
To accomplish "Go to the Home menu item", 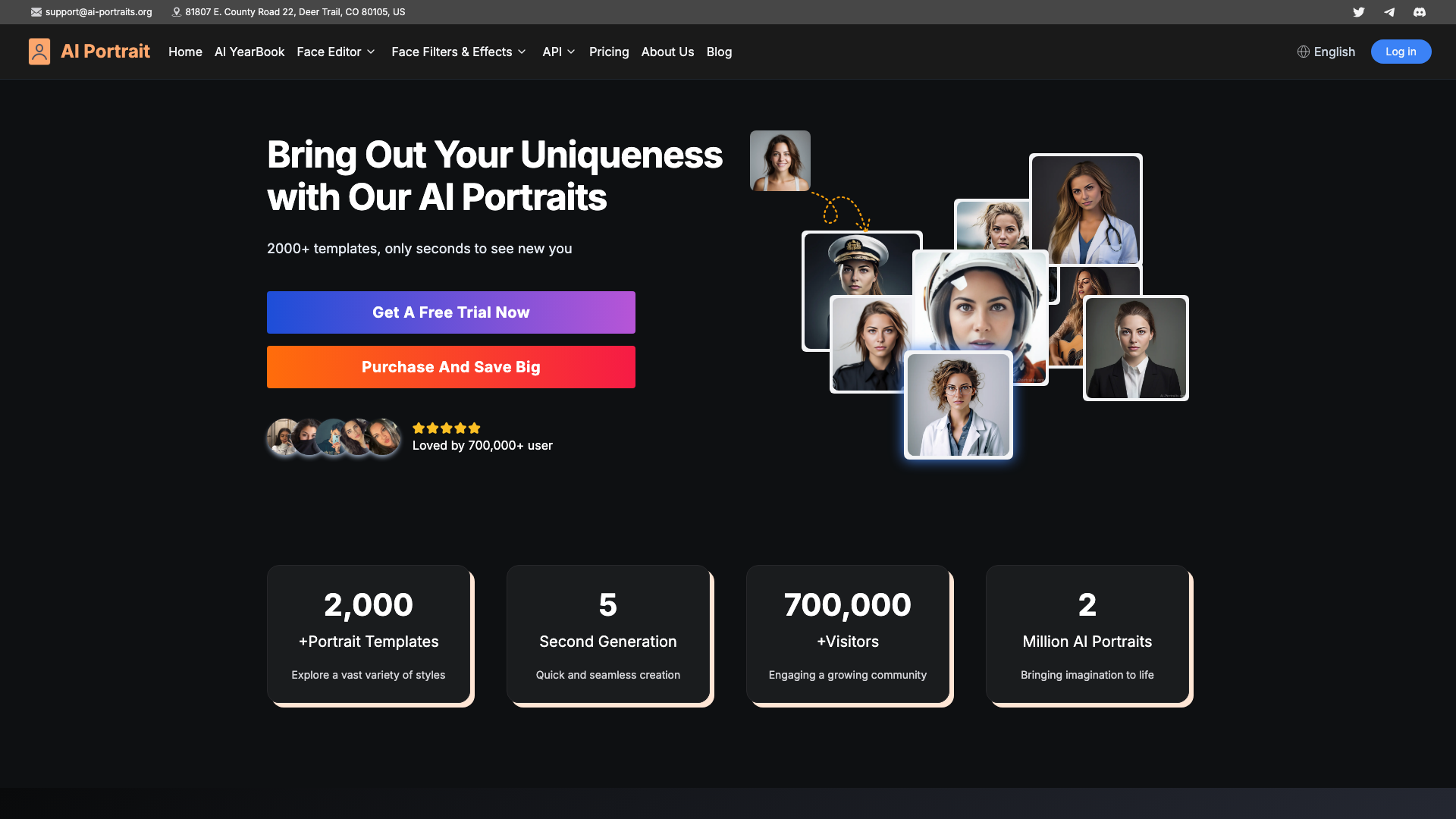I will click(185, 52).
